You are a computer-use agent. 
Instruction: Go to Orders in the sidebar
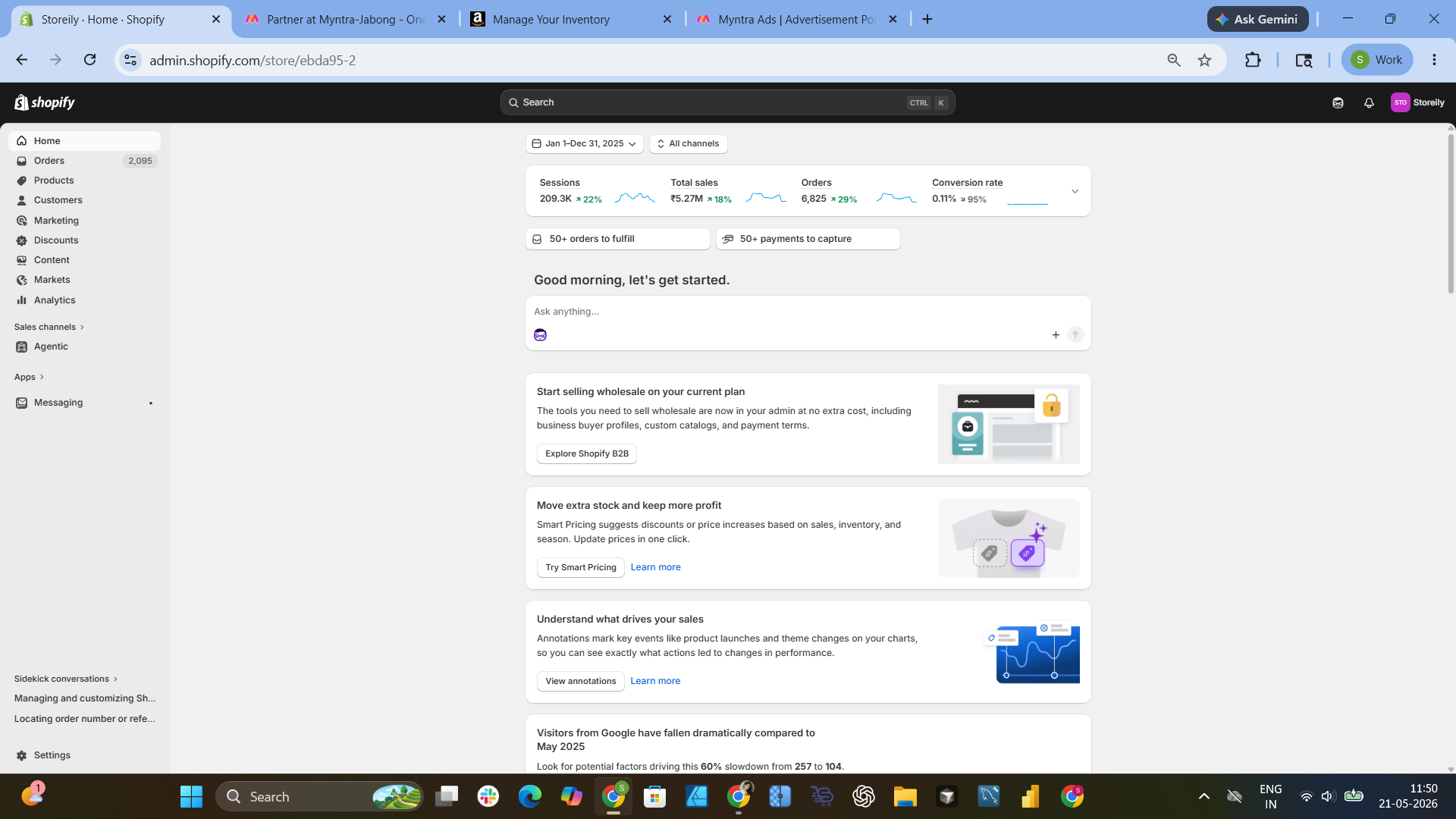click(x=84, y=161)
